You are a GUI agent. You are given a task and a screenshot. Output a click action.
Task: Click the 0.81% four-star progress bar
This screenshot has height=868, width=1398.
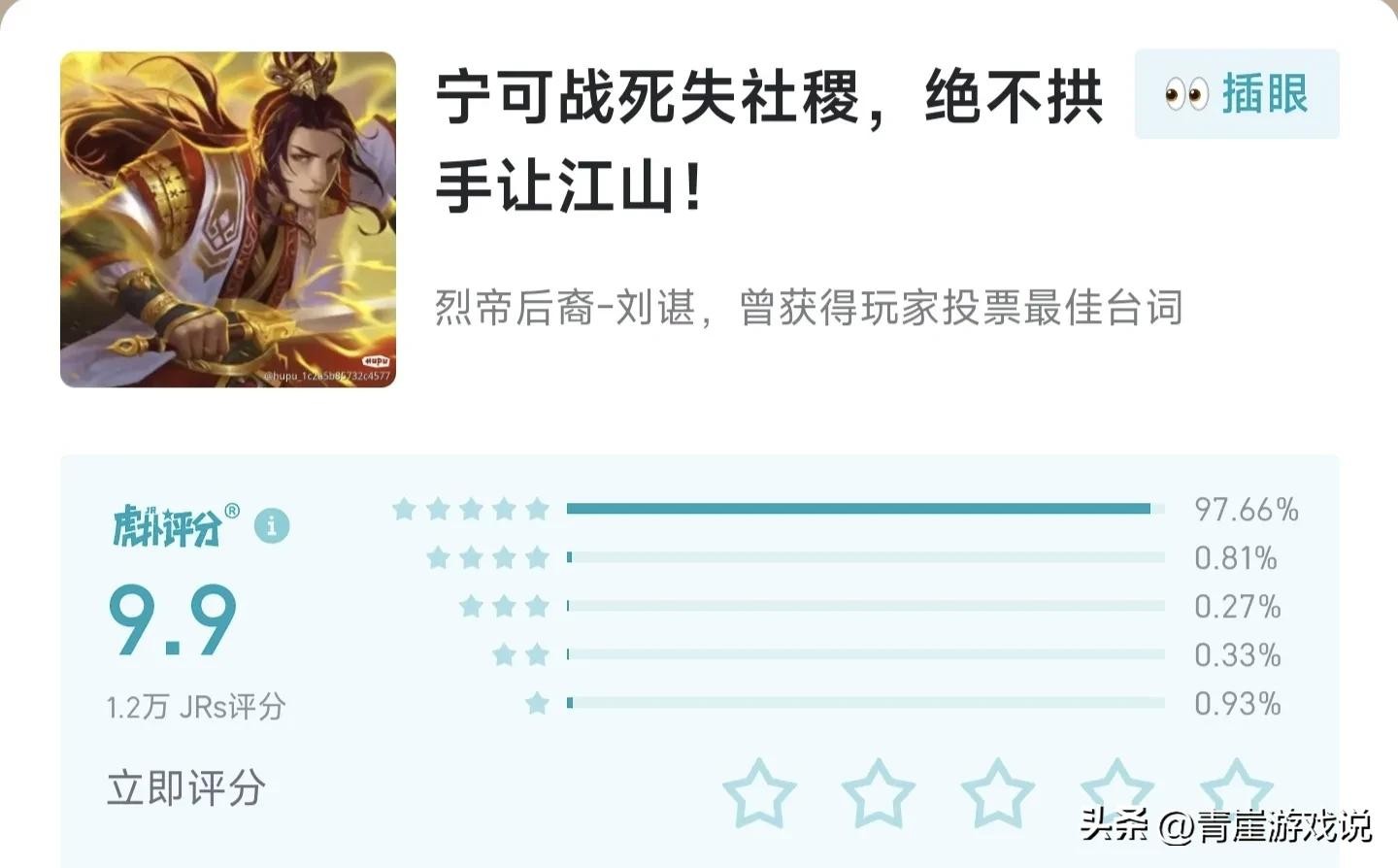pos(866,557)
